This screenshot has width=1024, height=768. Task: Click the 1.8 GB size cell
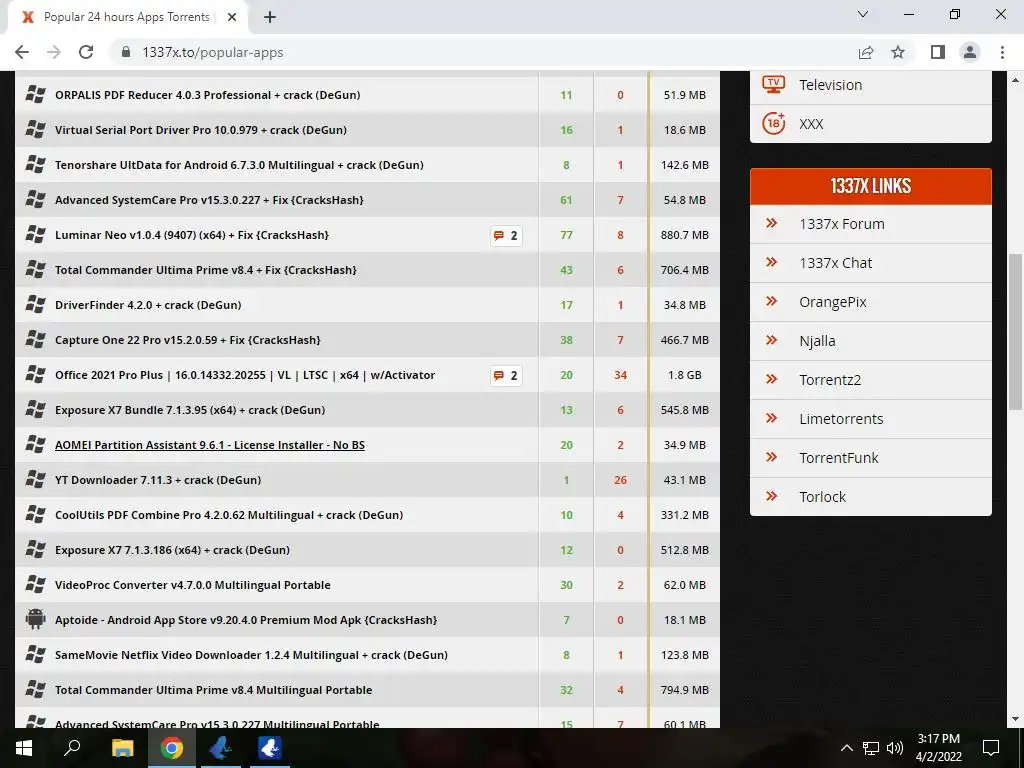684,376
